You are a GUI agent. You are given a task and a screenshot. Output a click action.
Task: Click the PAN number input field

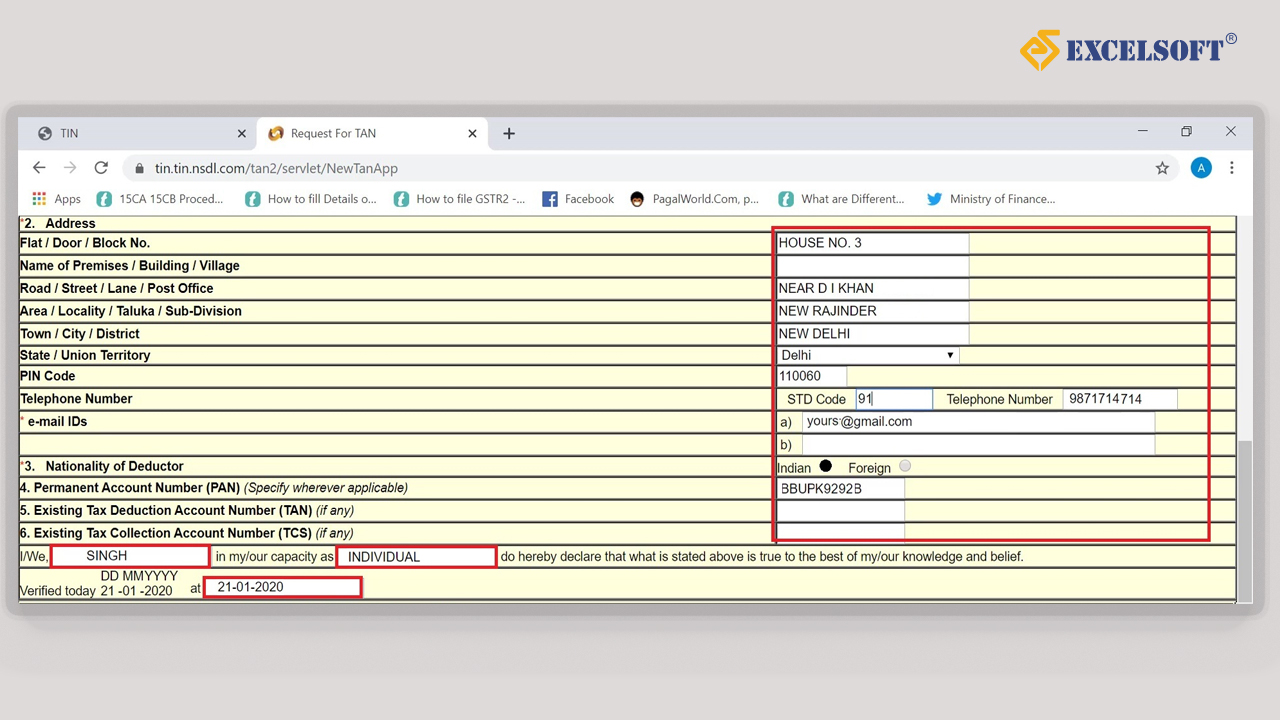click(x=840, y=489)
